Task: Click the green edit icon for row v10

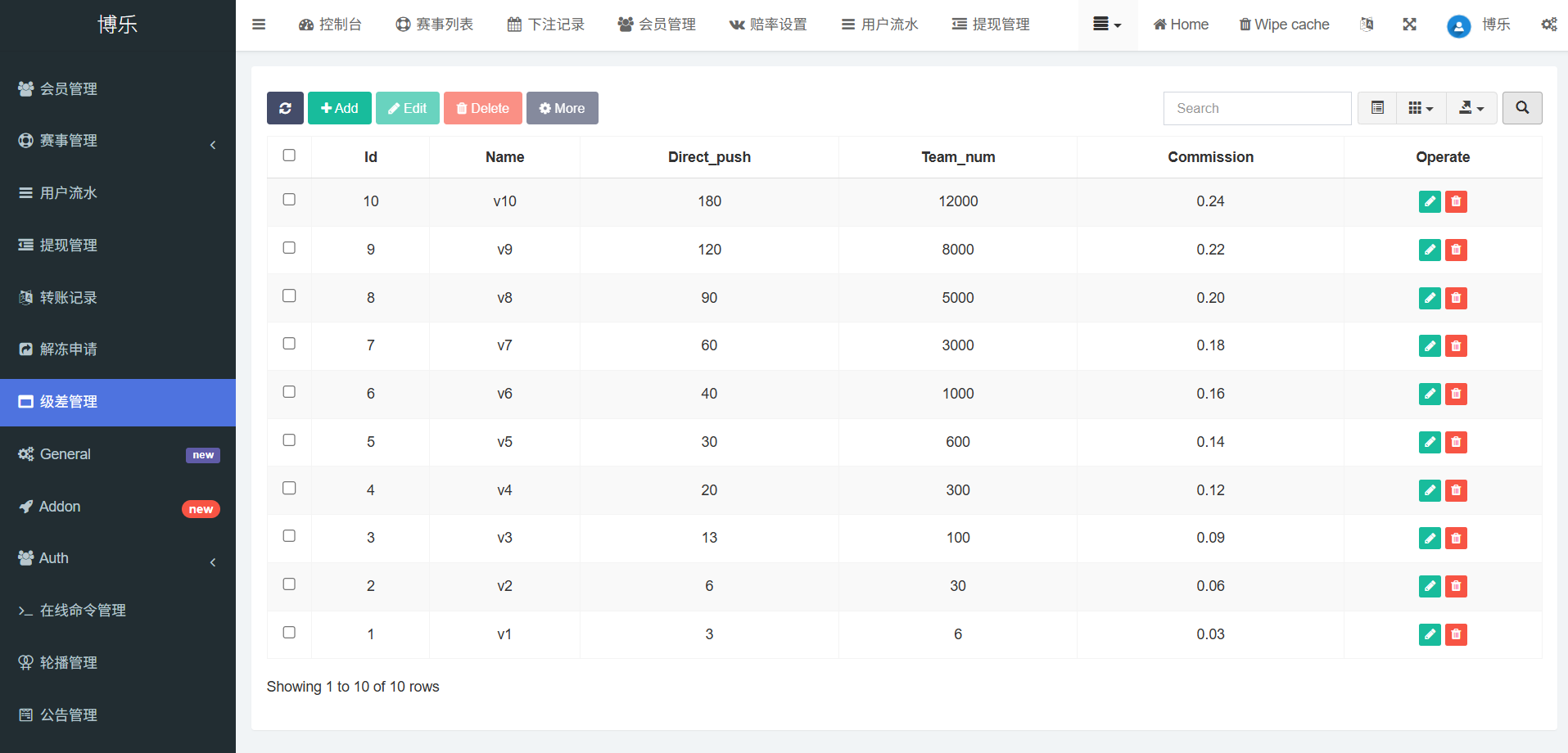Action: [x=1429, y=201]
